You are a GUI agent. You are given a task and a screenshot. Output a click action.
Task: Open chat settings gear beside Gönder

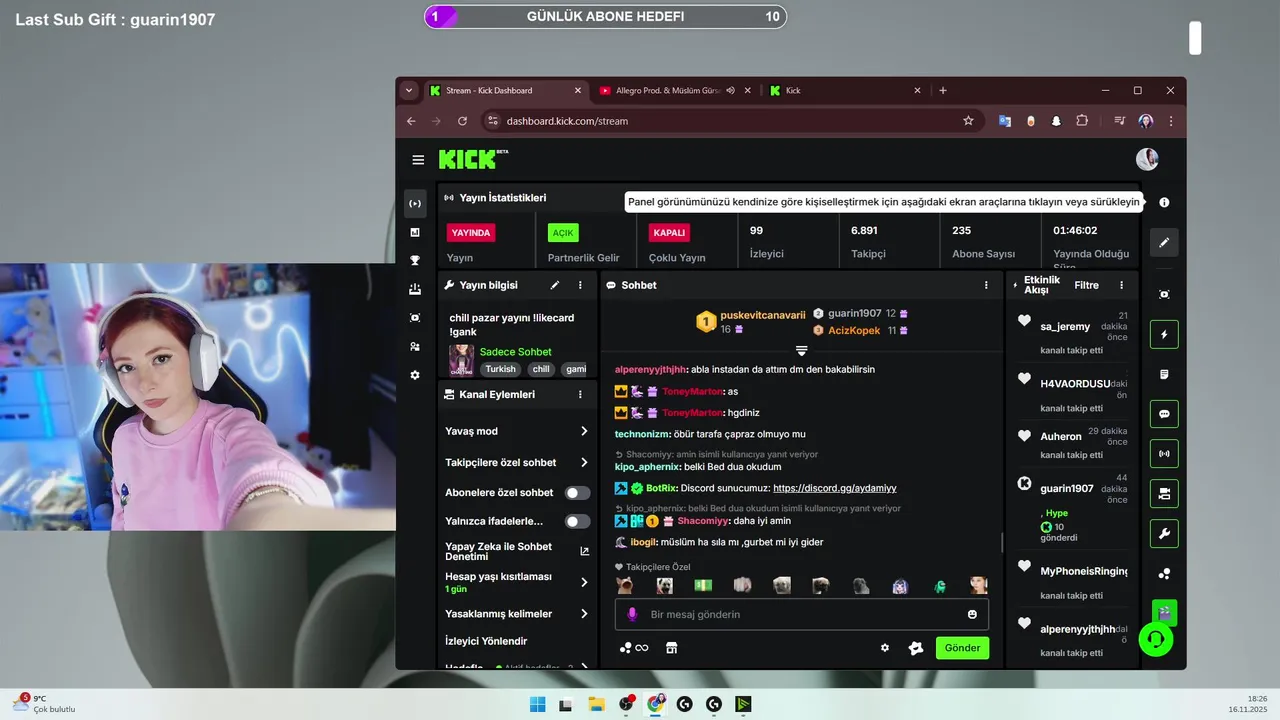pos(885,648)
